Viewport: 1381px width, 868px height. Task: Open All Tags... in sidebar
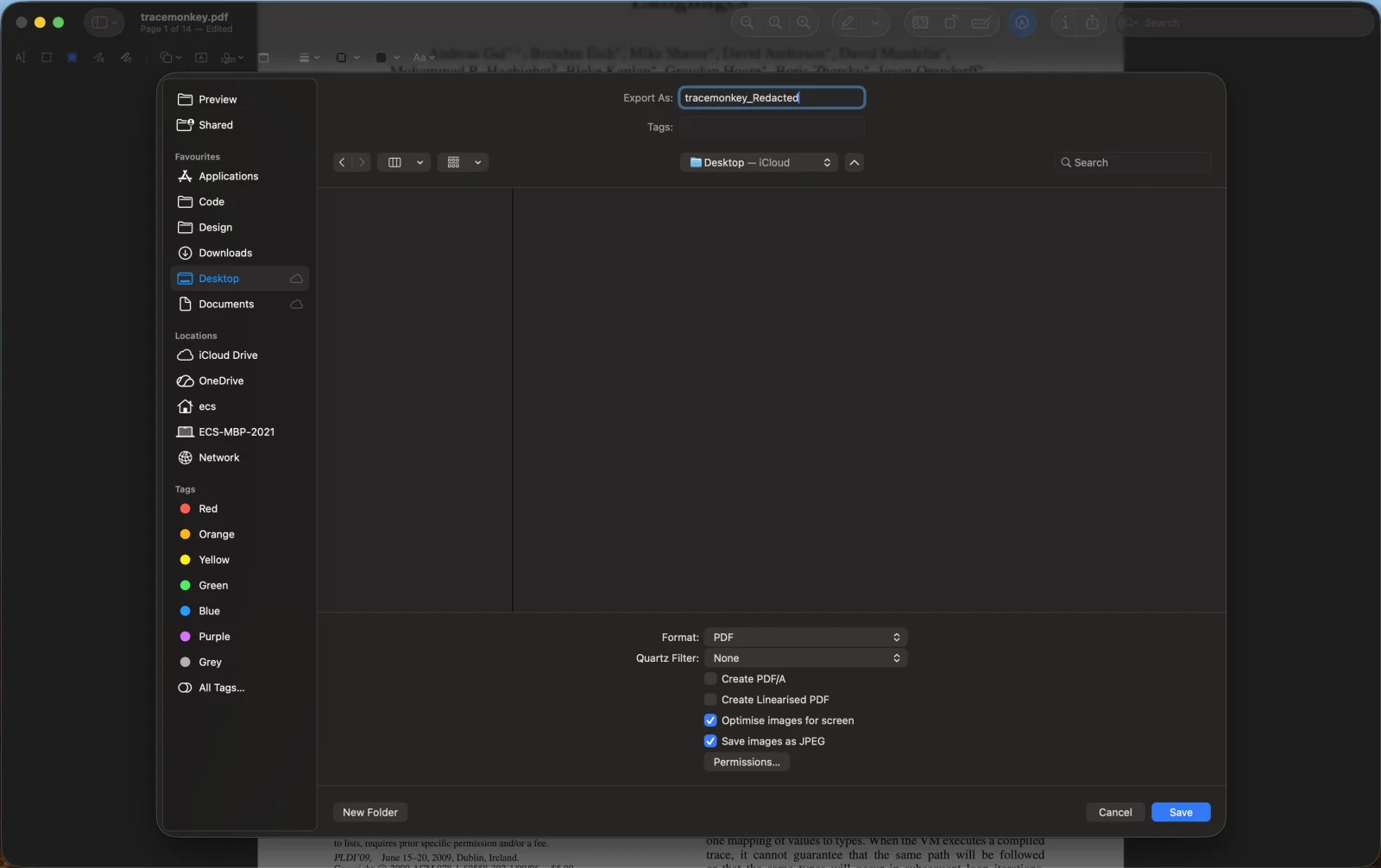click(x=239, y=688)
